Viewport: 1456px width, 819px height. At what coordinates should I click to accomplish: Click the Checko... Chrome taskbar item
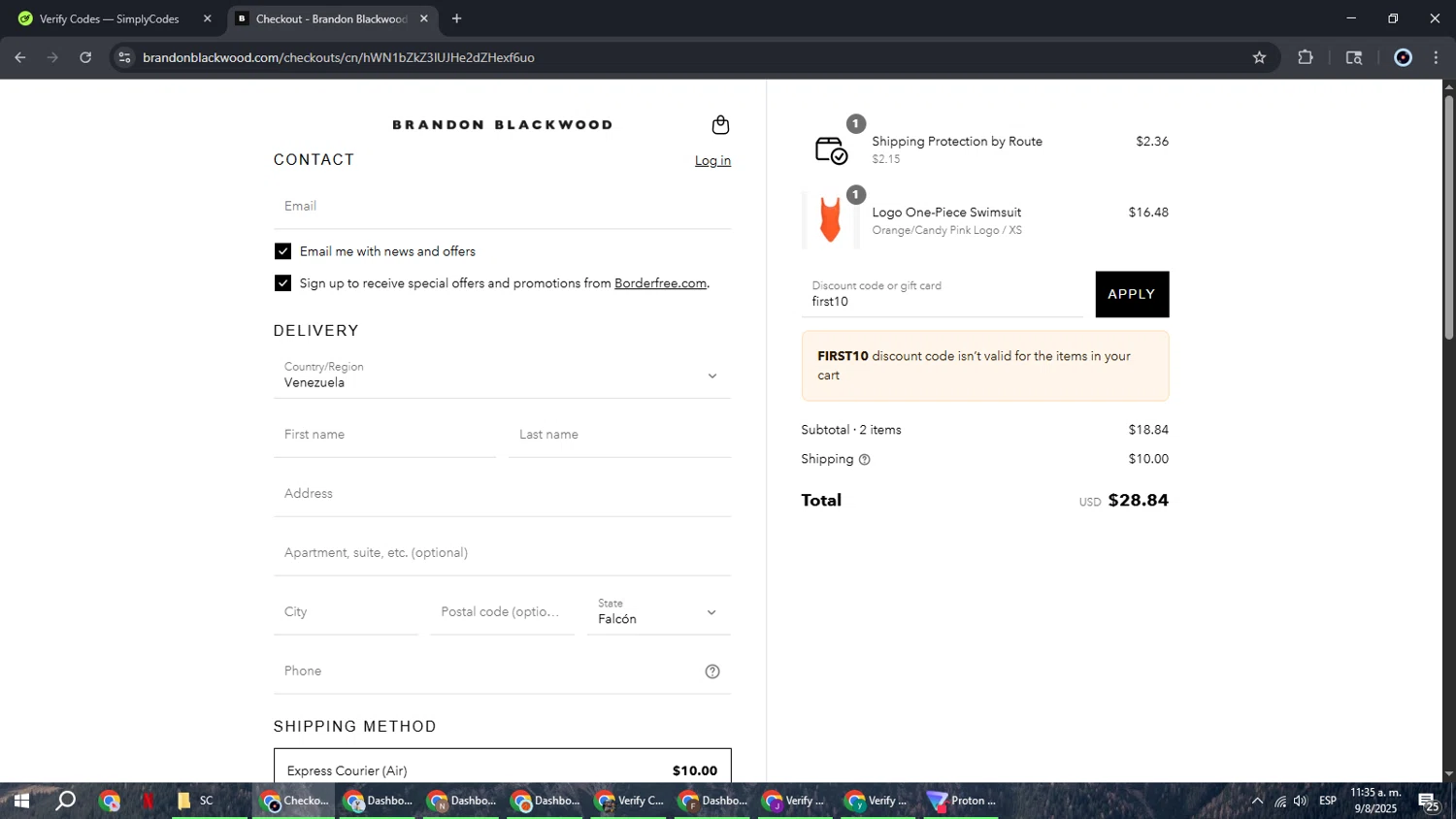294,801
